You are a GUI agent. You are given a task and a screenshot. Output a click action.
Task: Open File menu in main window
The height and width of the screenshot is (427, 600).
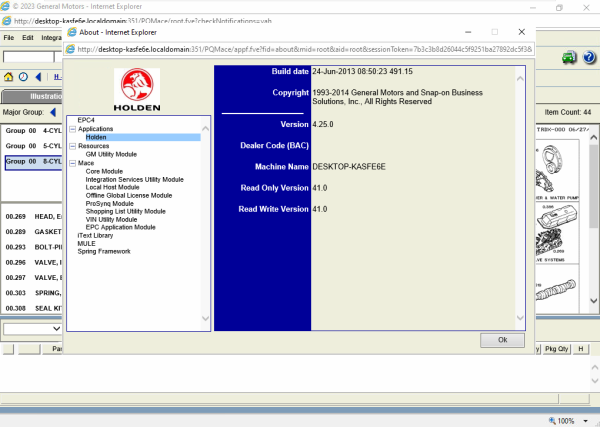pyautogui.click(x=8, y=37)
